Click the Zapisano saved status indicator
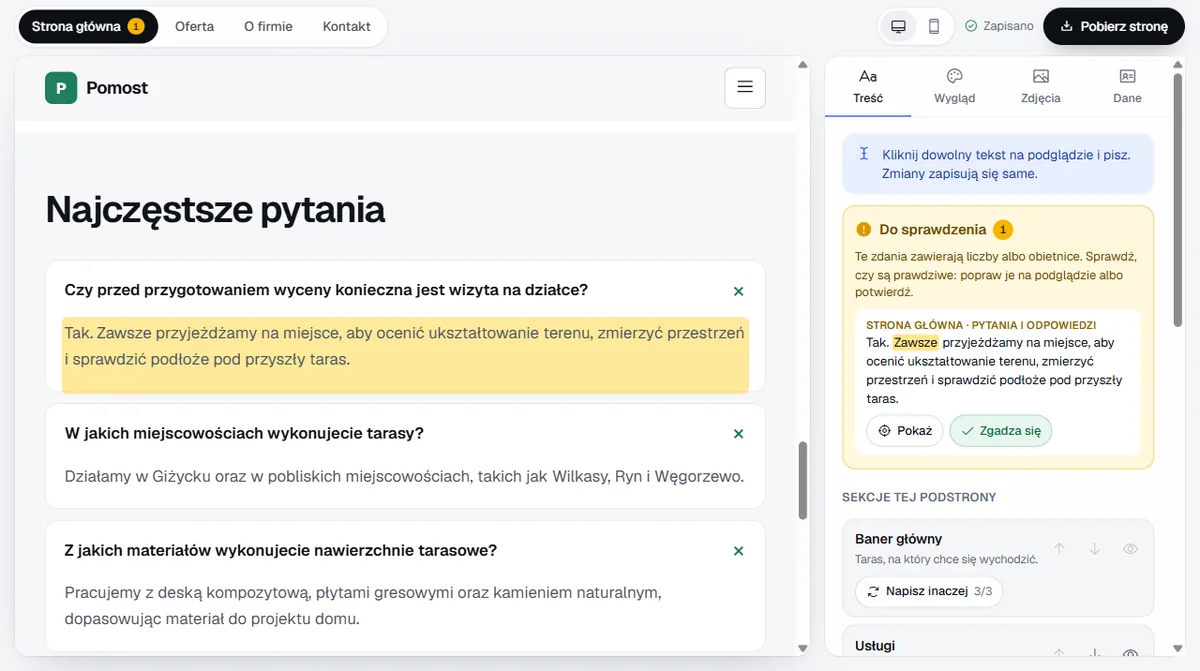 tap(999, 26)
